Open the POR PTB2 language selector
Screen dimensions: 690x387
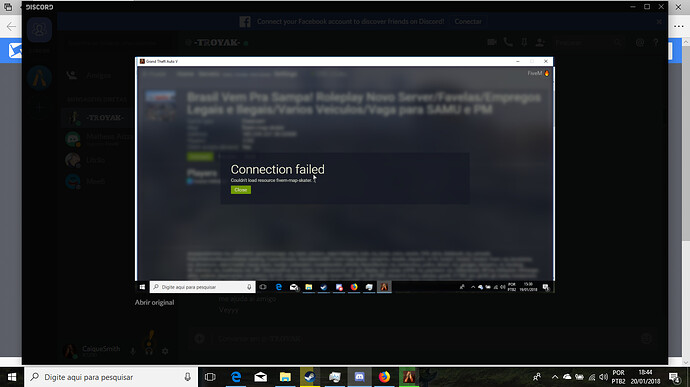(x=618, y=377)
